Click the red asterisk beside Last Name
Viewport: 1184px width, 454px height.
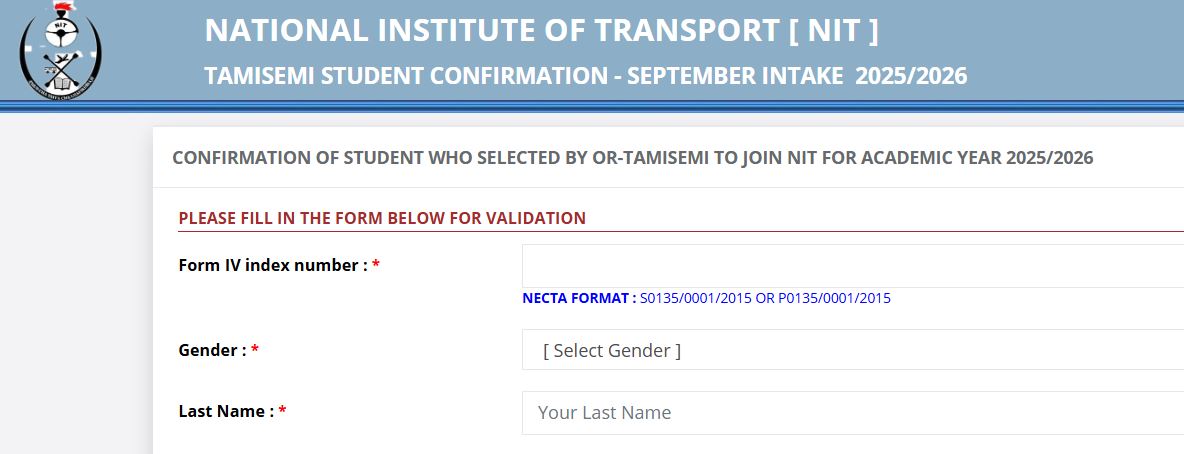tap(282, 412)
